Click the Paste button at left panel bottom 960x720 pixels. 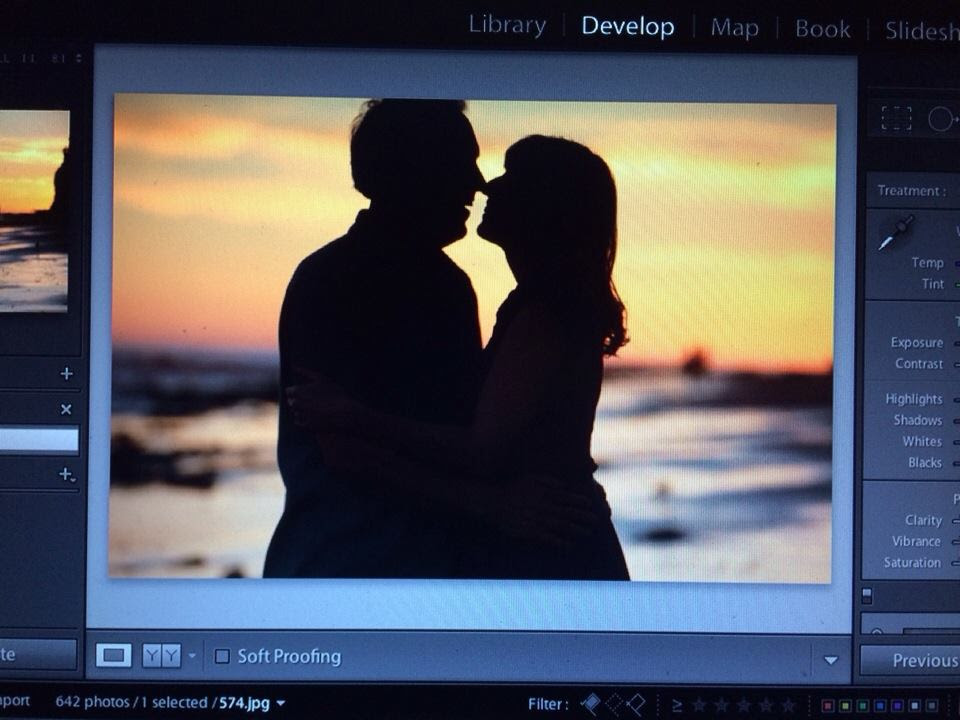click(38, 654)
